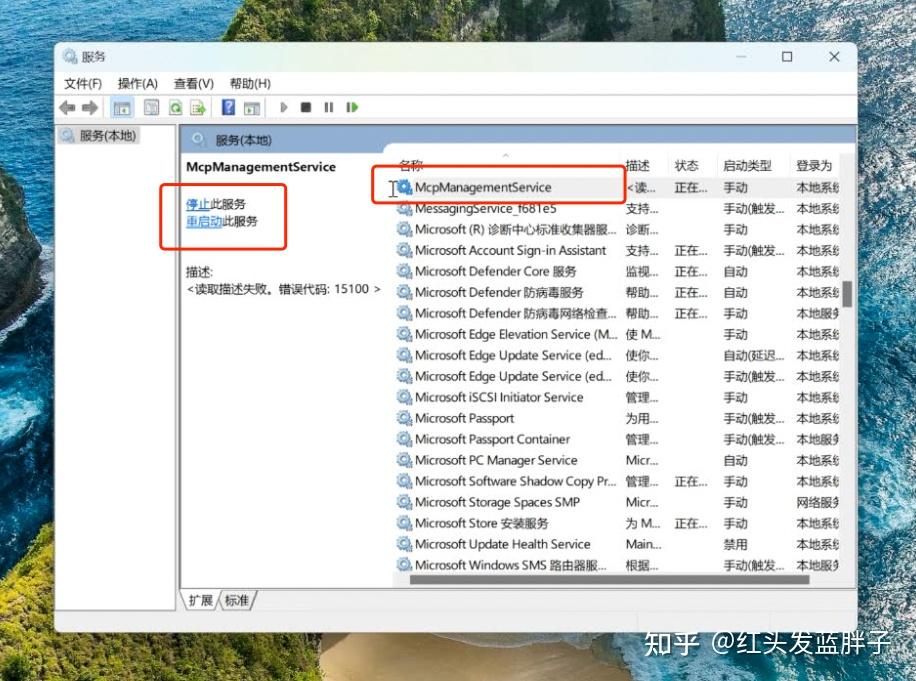Open the 查看(V) menu
The height and width of the screenshot is (681, 916).
[194, 84]
